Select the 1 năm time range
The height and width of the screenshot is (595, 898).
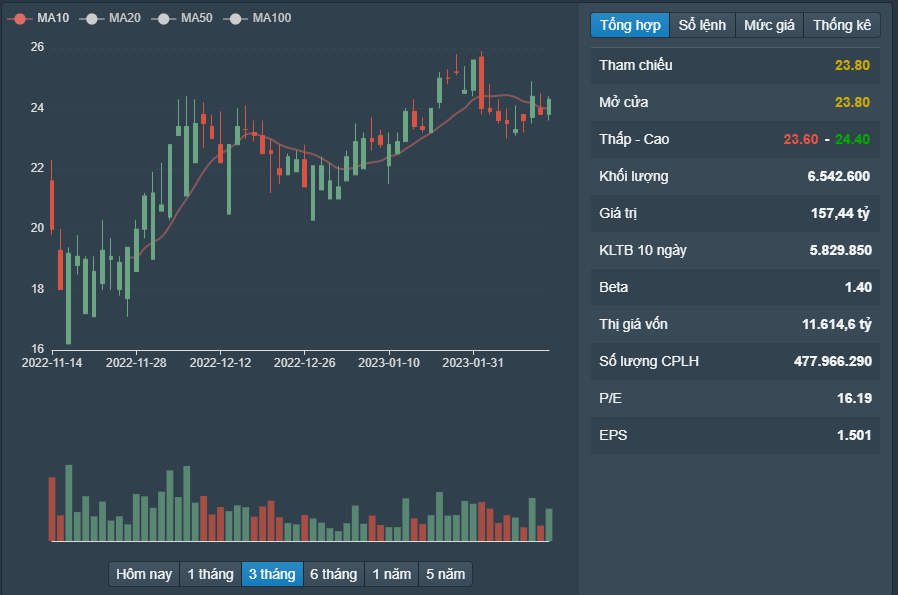(x=392, y=574)
